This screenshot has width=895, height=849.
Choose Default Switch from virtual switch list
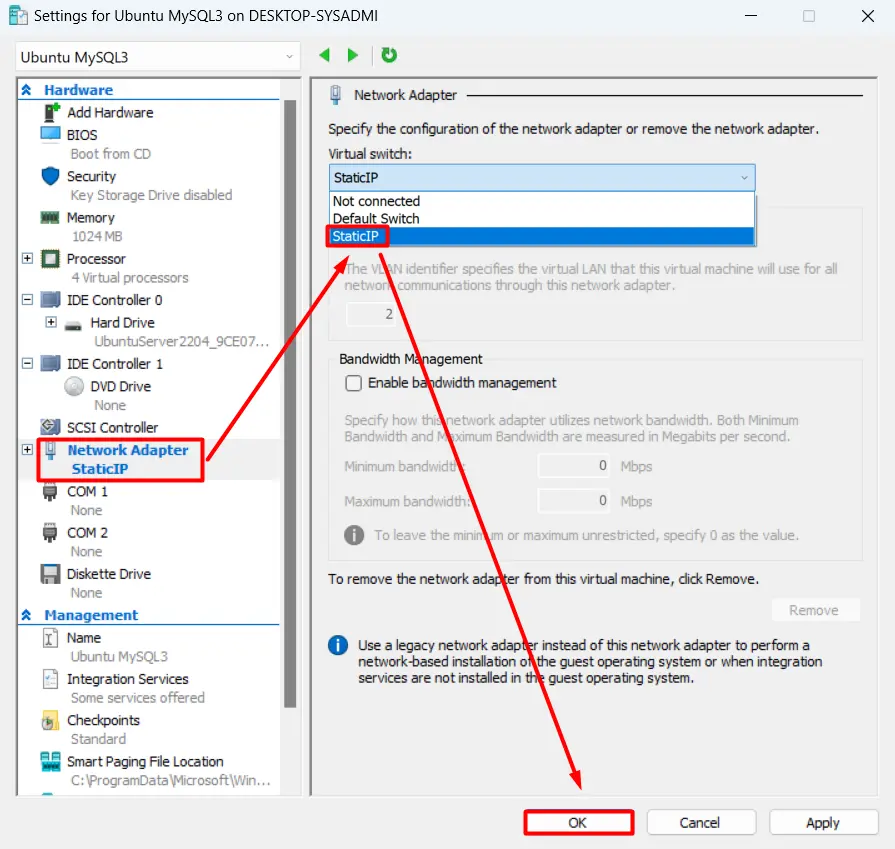[376, 218]
